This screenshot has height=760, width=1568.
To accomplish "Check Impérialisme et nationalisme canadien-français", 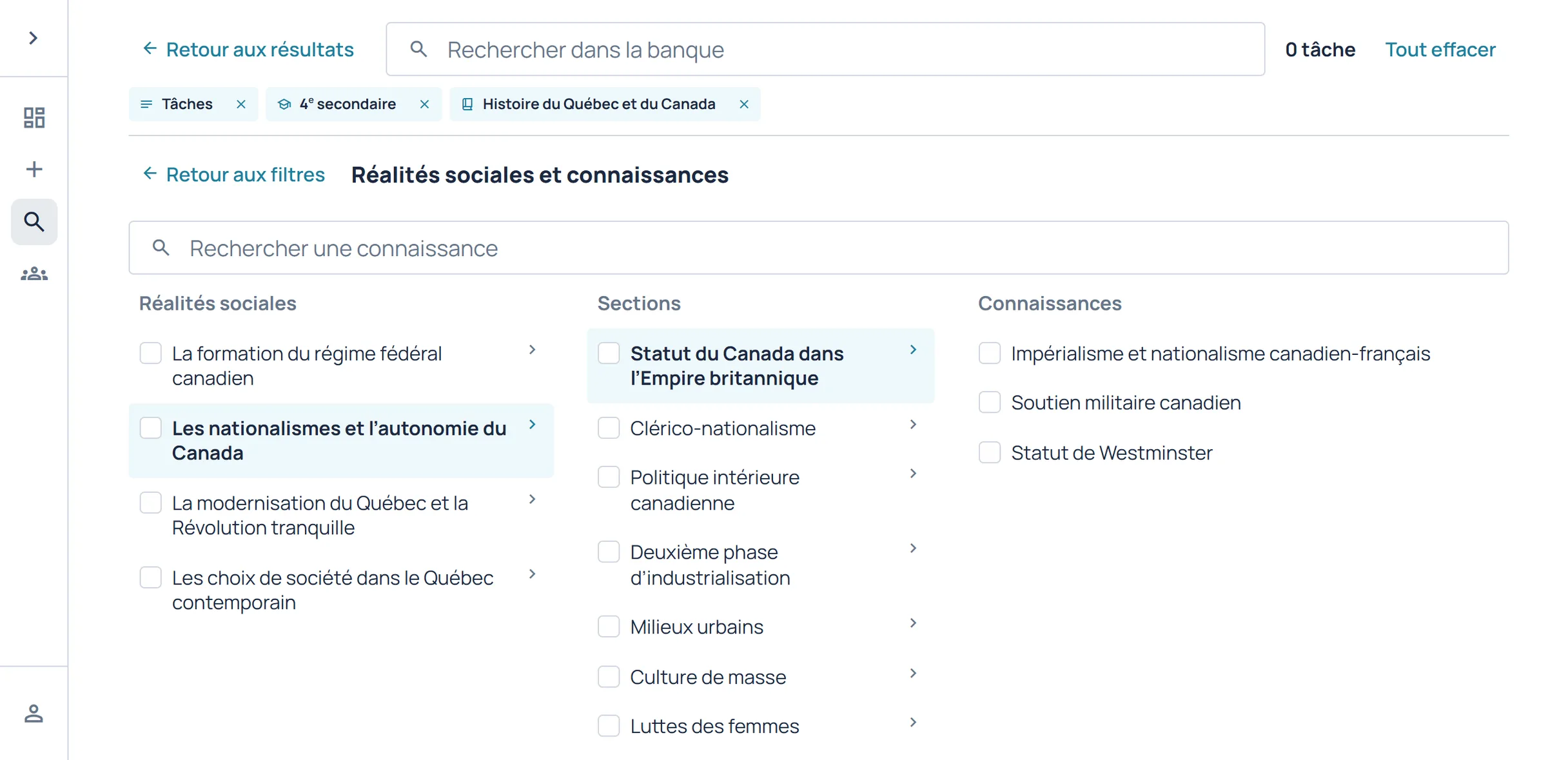I will (x=990, y=353).
